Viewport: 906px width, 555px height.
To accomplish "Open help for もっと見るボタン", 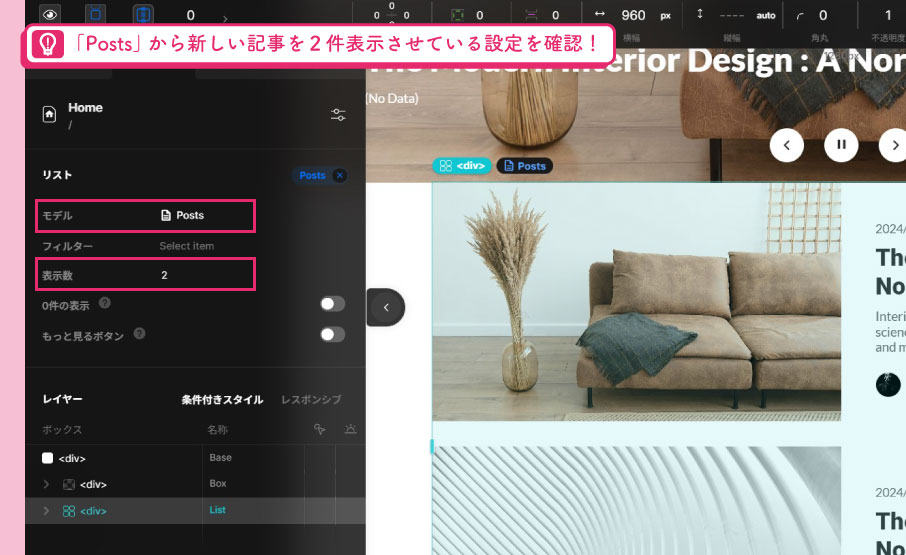I will [139, 334].
